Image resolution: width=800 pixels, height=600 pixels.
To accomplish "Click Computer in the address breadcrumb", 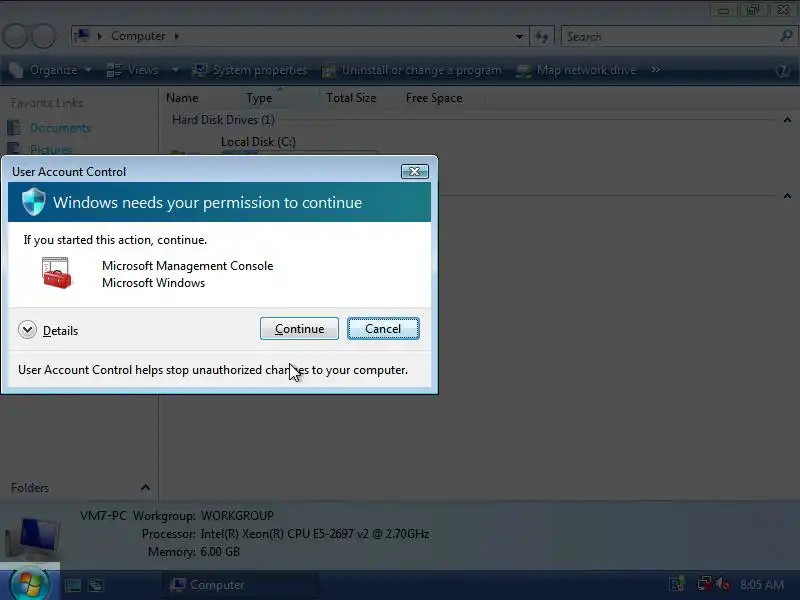I will point(138,36).
